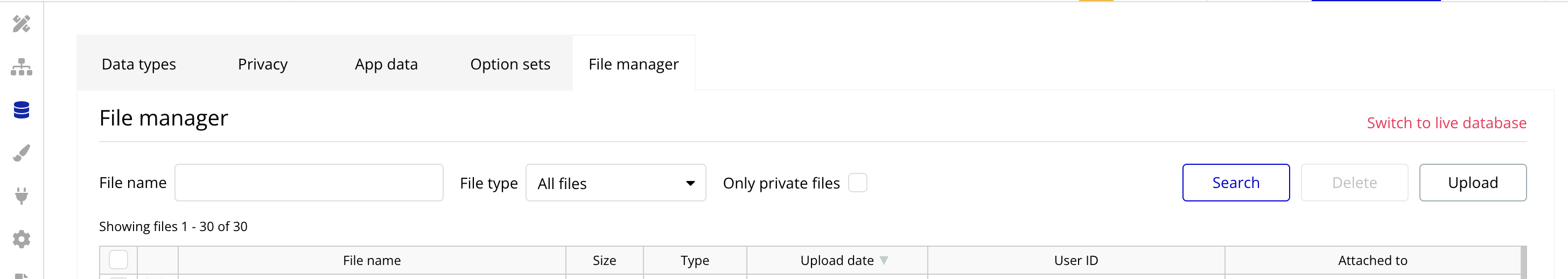Viewport: 1568px width, 279px height.
Task: Focus the File name search field
Action: point(309,183)
